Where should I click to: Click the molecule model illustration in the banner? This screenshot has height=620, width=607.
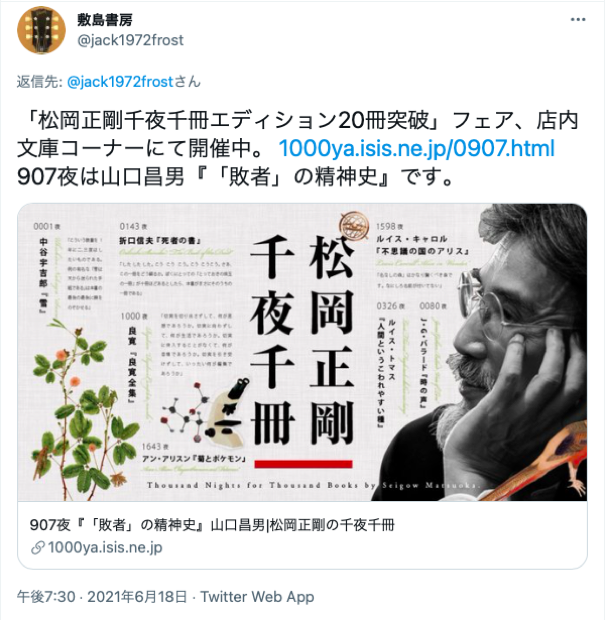(182, 412)
